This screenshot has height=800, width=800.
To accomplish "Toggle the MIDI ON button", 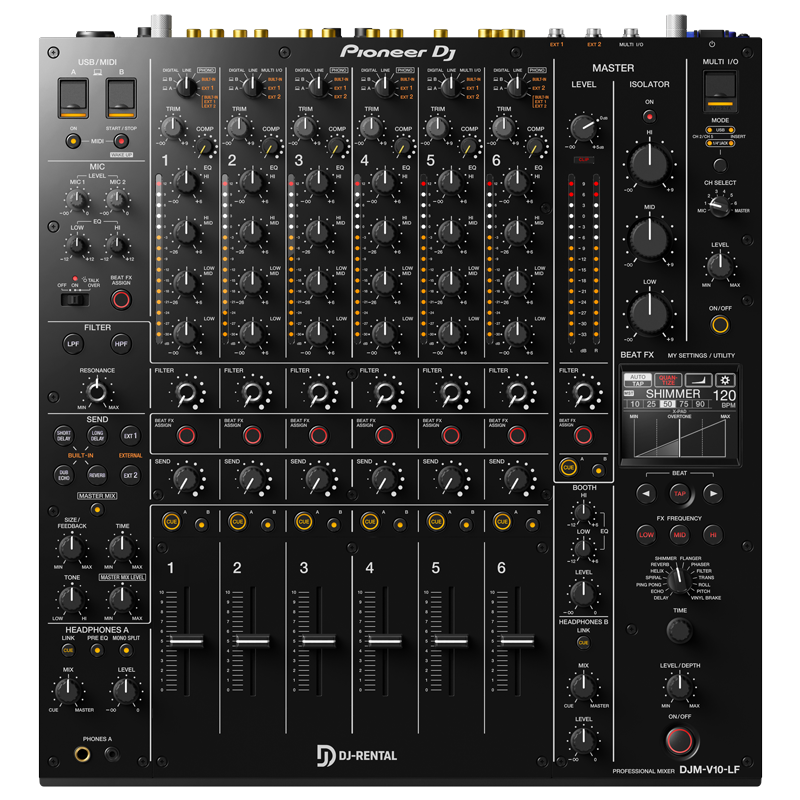I will pyautogui.click(x=73, y=141).
